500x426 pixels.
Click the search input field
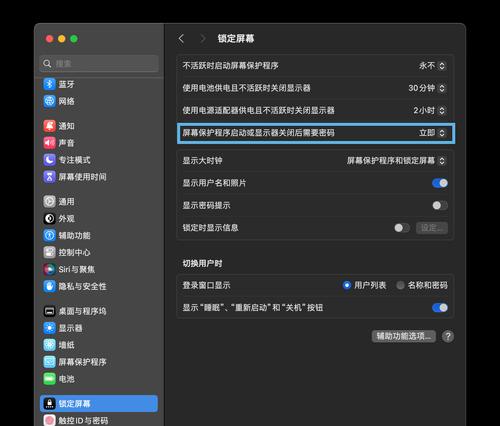[99, 63]
